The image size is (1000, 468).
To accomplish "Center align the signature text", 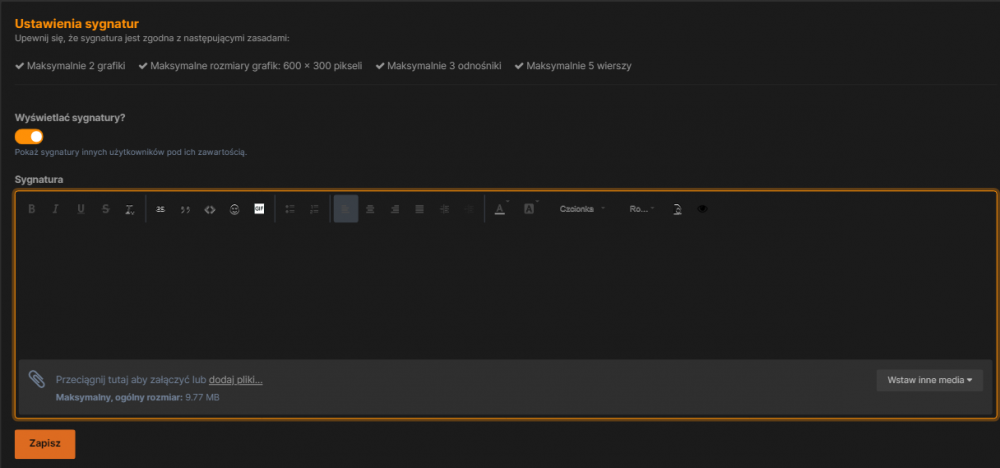I will 370,209.
